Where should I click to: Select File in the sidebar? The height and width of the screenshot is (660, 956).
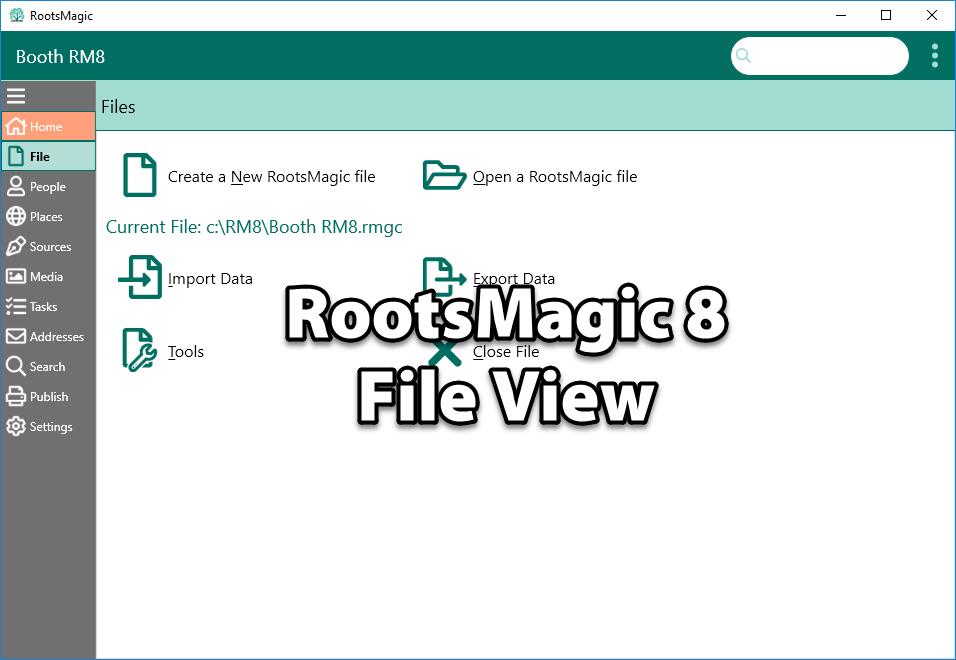[48, 157]
